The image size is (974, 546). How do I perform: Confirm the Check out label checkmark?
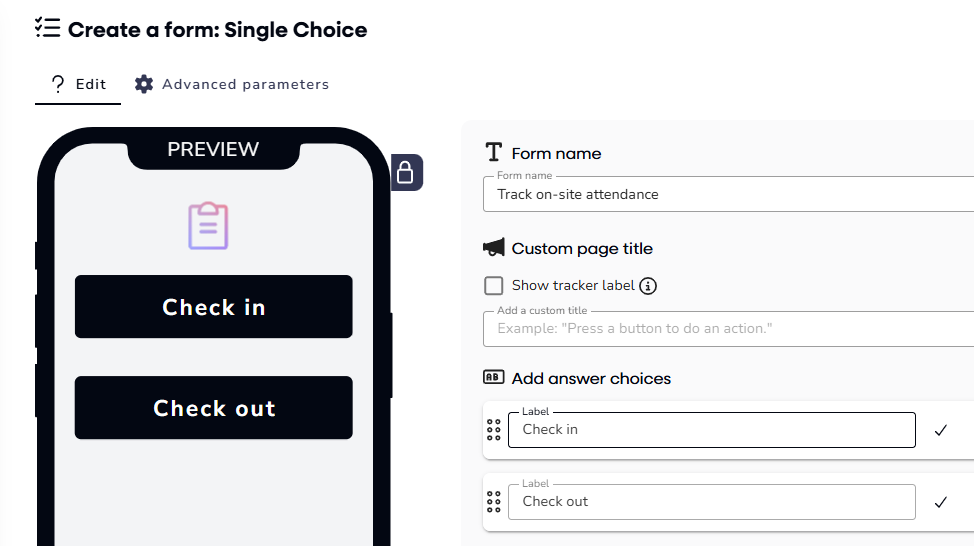click(940, 502)
